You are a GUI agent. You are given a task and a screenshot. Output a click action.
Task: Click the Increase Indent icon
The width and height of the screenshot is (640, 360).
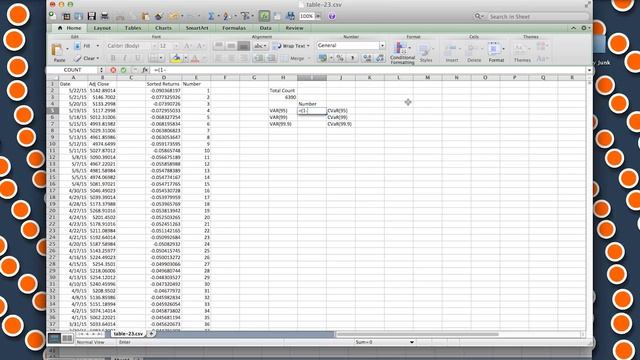click(271, 58)
